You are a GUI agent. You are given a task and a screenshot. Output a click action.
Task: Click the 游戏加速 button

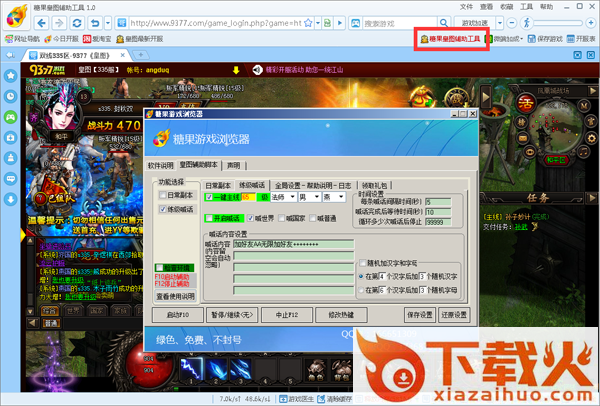[x=475, y=23]
